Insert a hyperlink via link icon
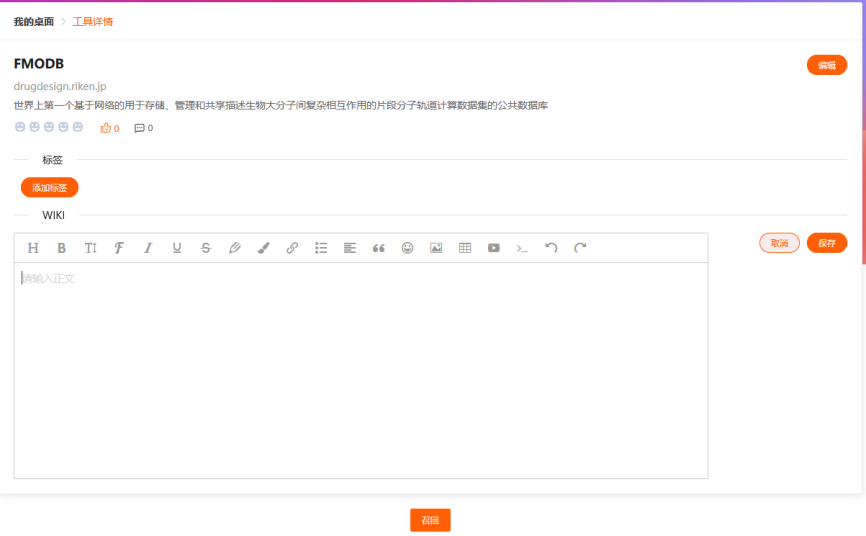The height and width of the screenshot is (536, 866). [x=292, y=248]
